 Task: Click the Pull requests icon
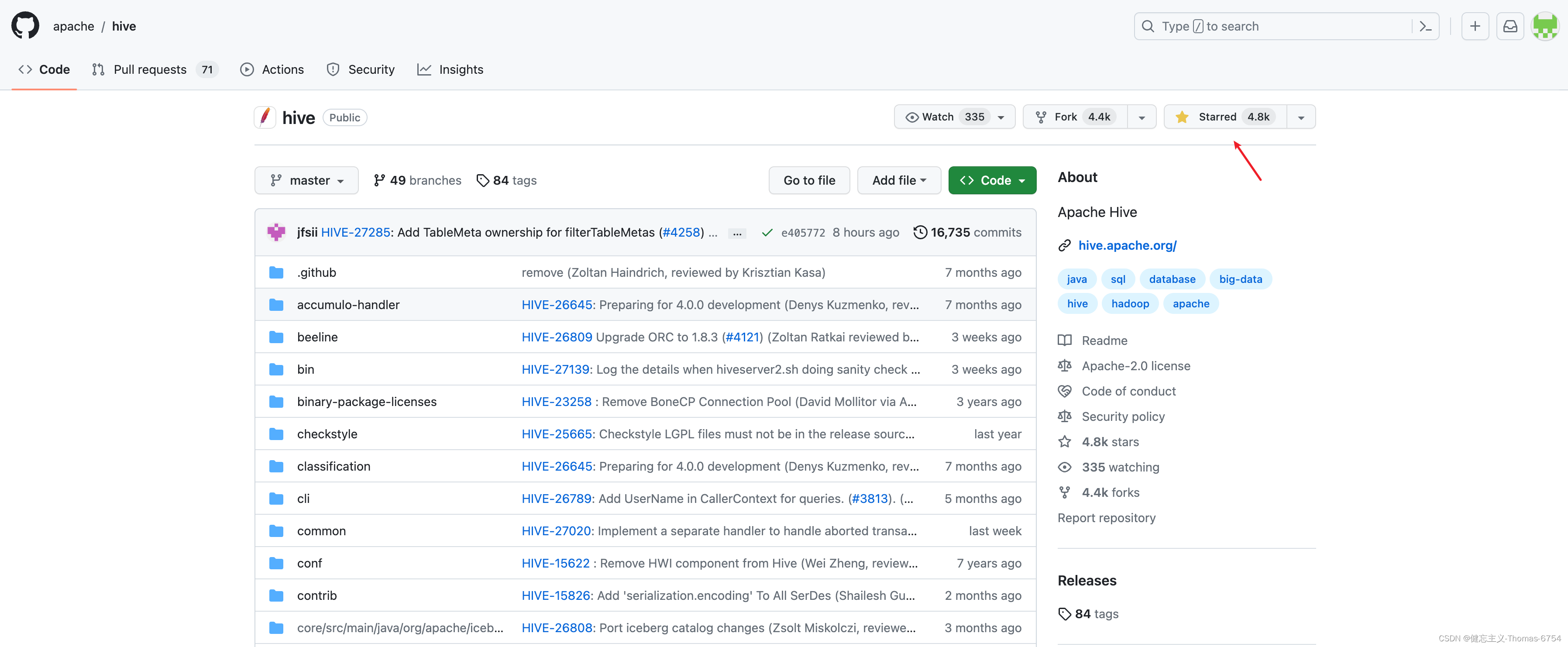pyautogui.click(x=98, y=68)
